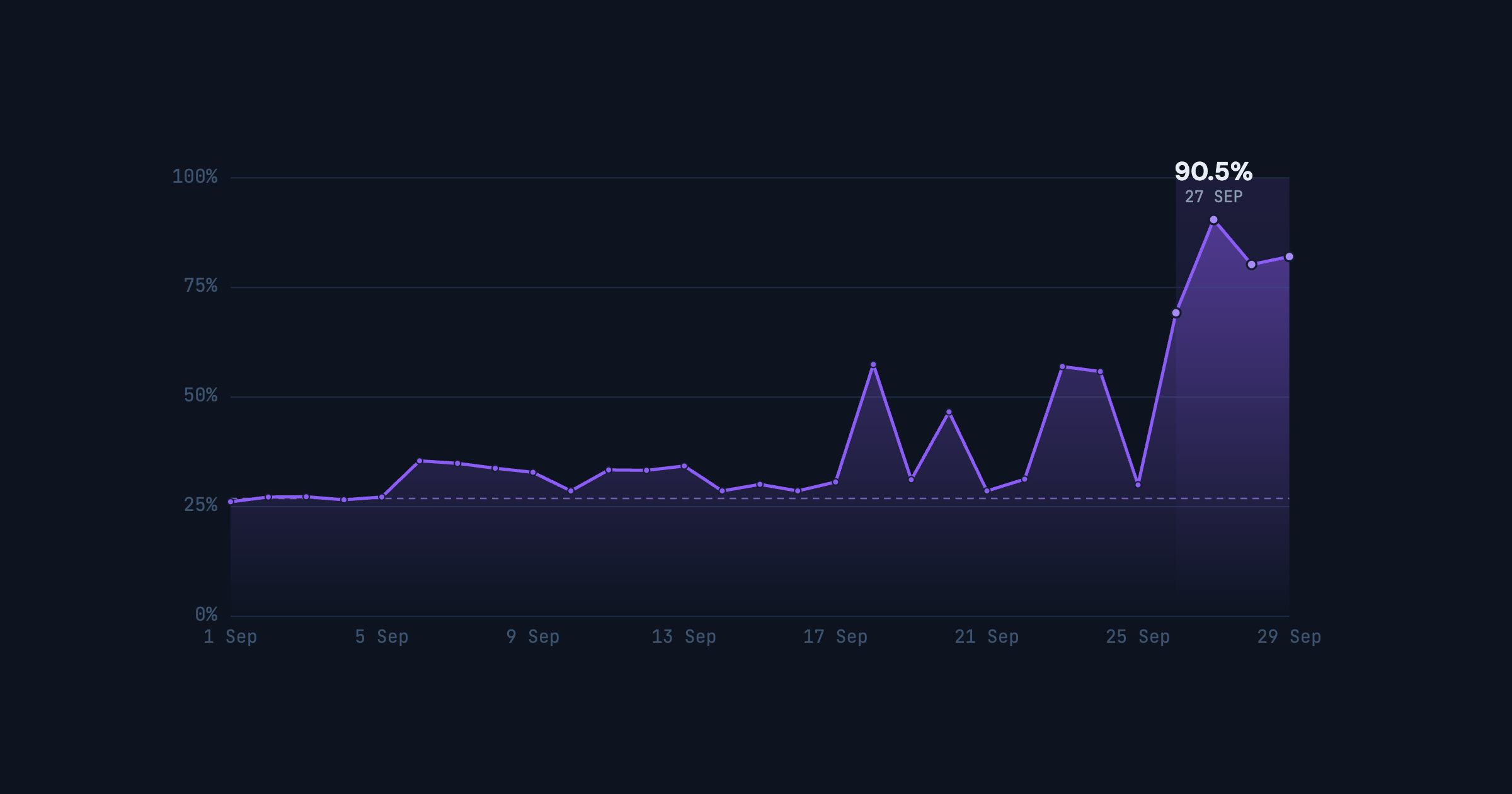1512x794 pixels.
Task: Click the 0% y-axis label
Action: [x=206, y=614]
